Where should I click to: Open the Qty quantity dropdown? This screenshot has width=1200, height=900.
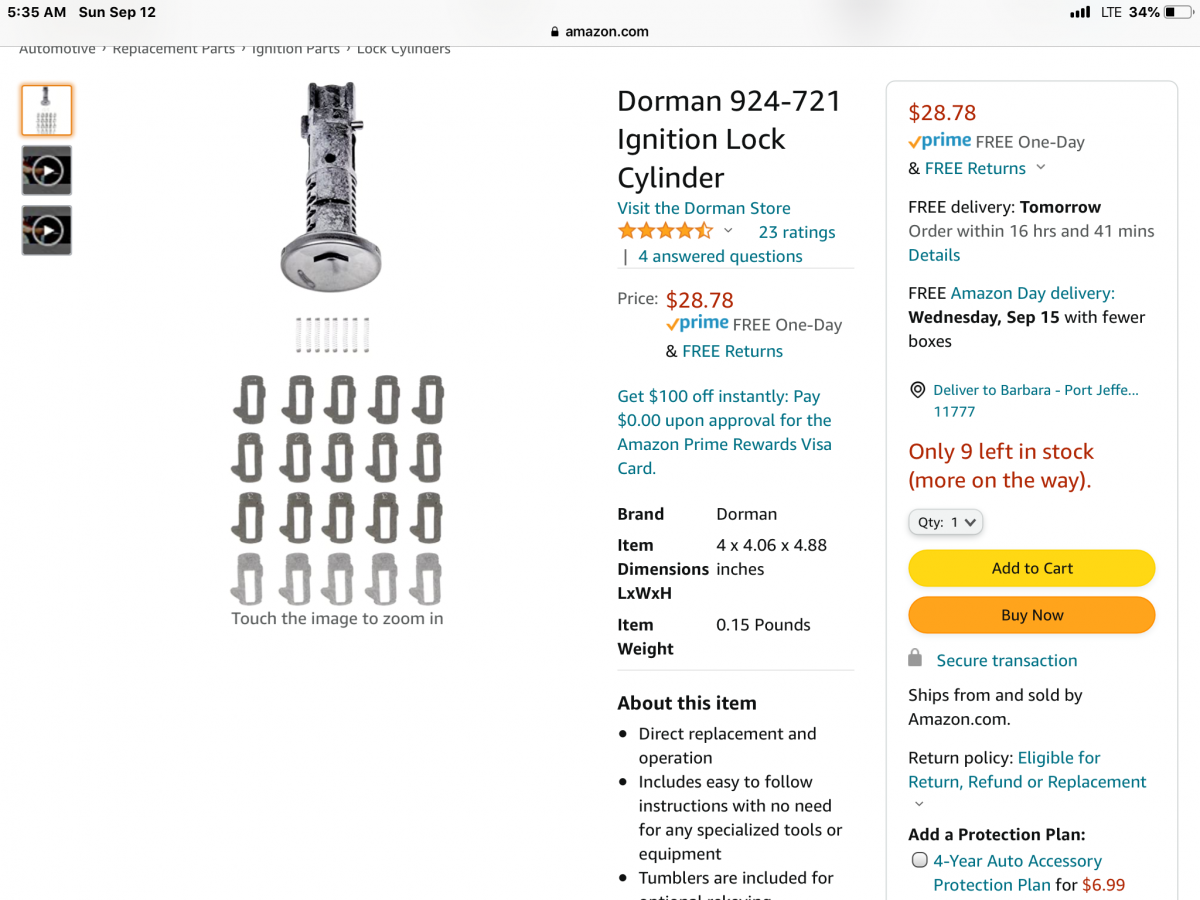pos(945,521)
